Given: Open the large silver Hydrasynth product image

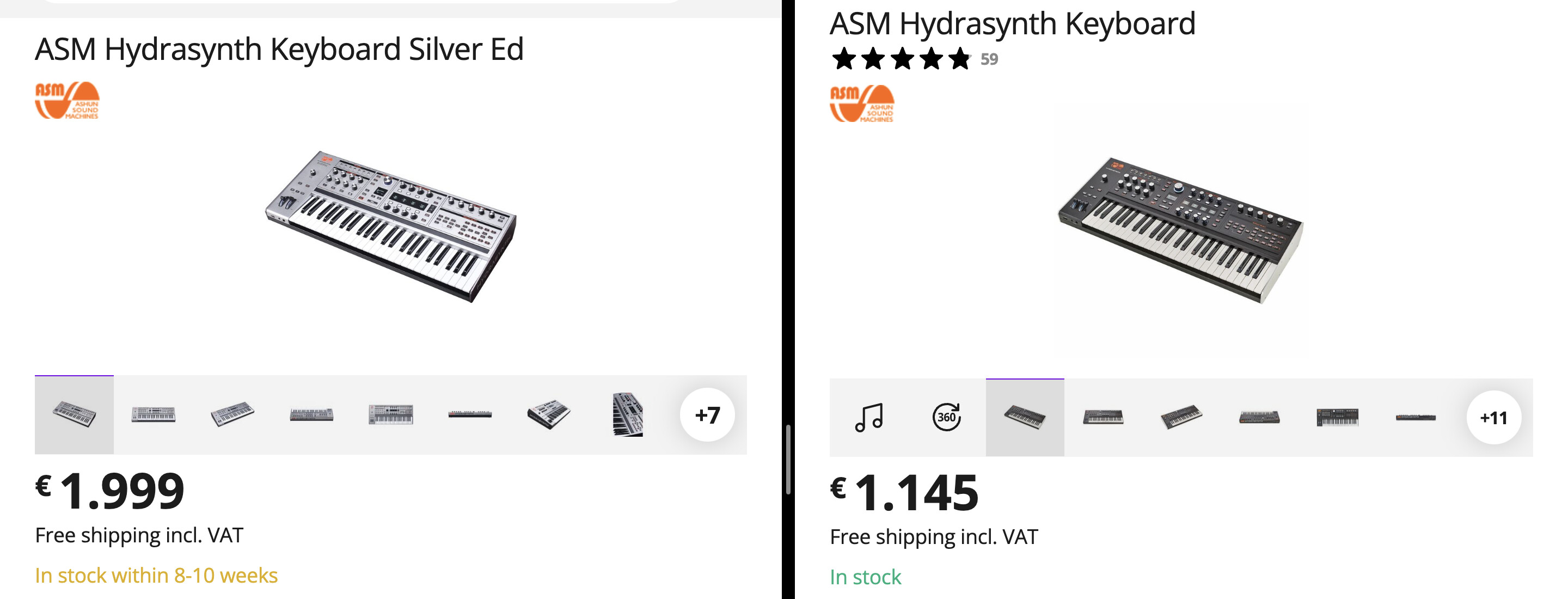Looking at the screenshot, I should click(x=391, y=225).
